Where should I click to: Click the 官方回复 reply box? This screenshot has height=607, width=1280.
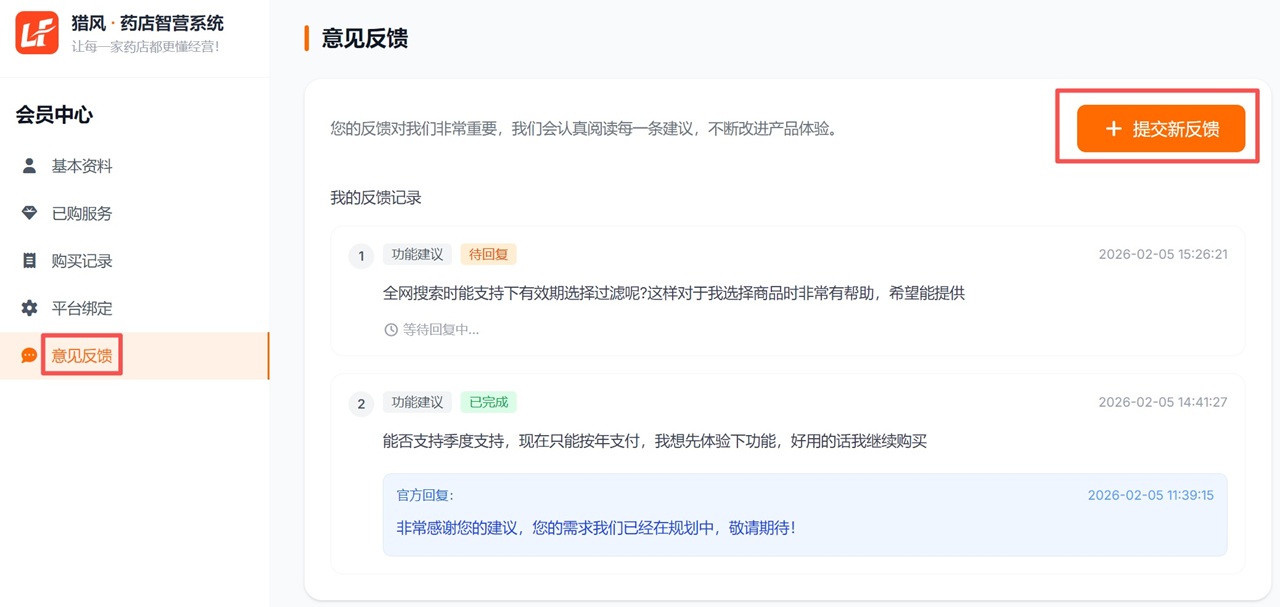805,513
